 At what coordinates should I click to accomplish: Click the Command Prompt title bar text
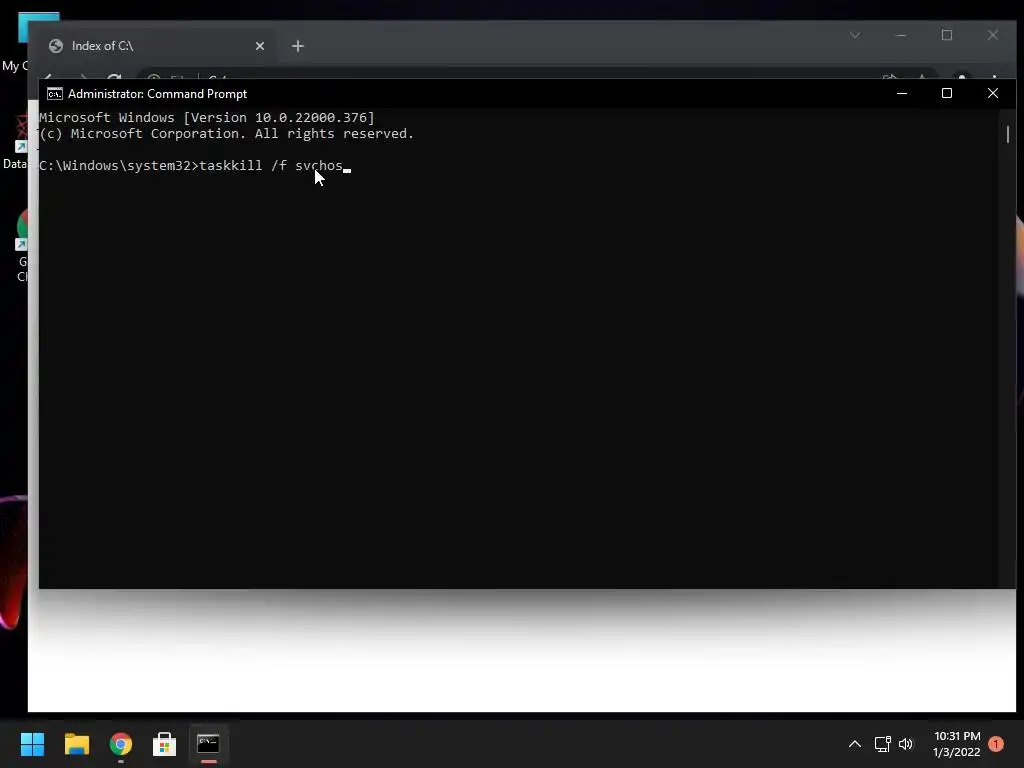click(157, 94)
